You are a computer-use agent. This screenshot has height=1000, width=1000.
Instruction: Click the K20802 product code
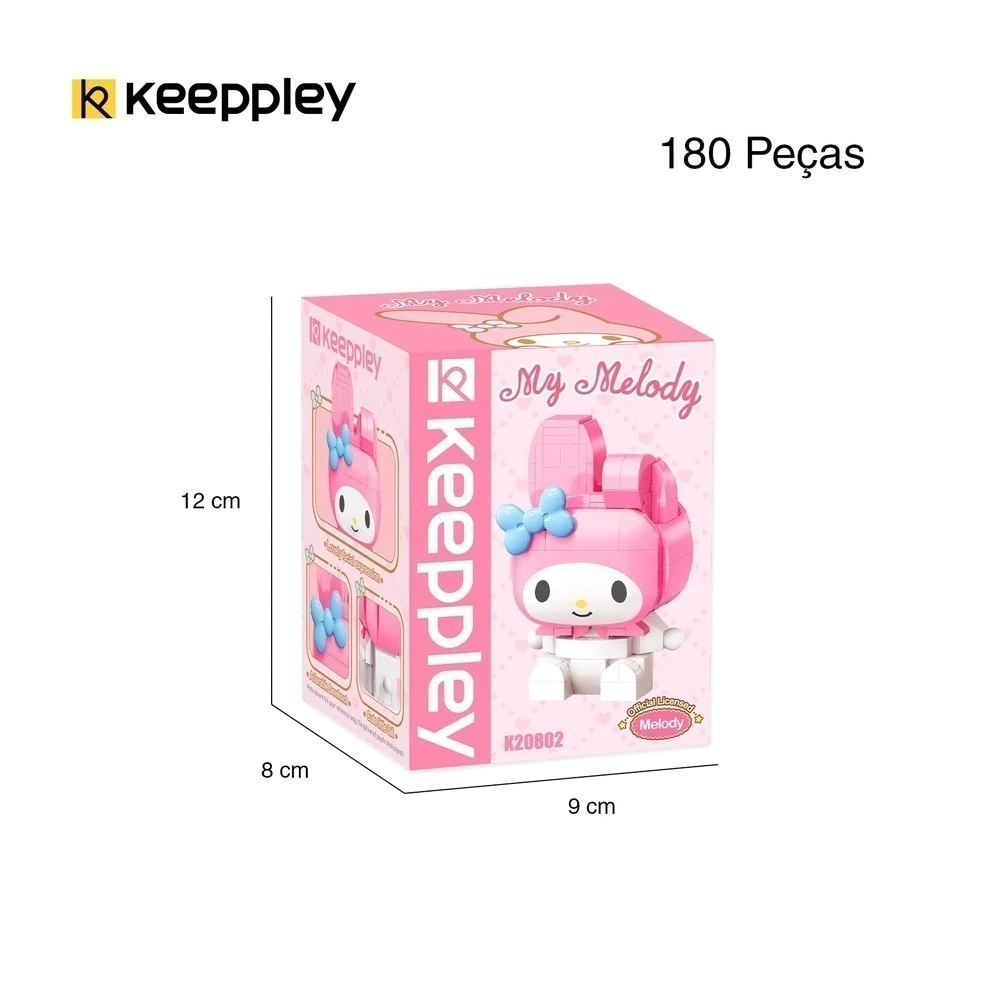pos(534,742)
